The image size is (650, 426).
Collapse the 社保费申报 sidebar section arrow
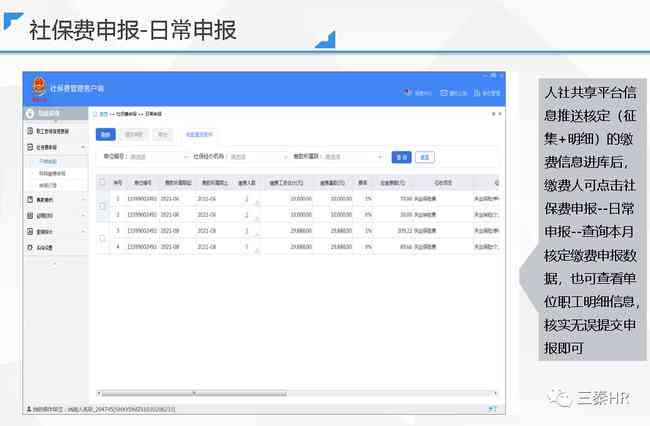[x=83, y=147]
